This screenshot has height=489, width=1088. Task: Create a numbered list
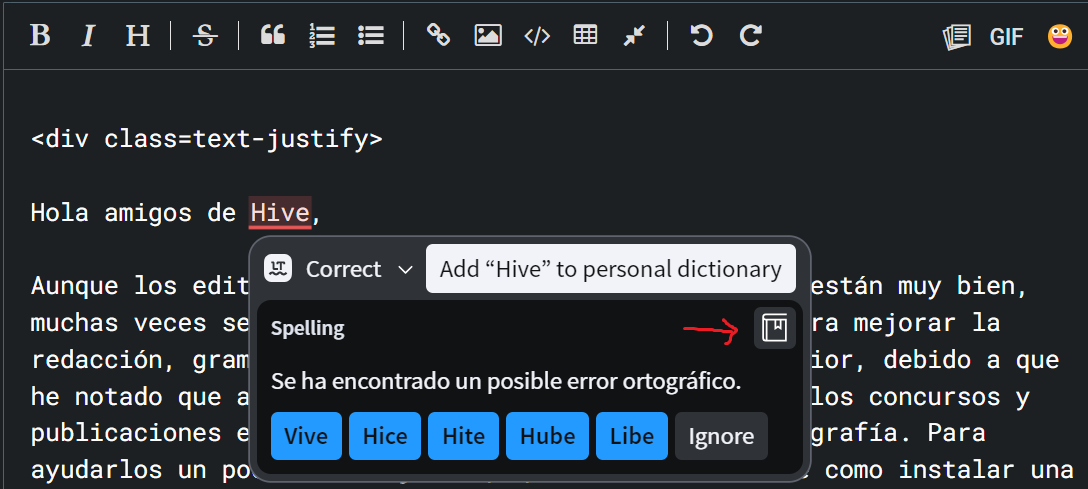tap(322, 35)
